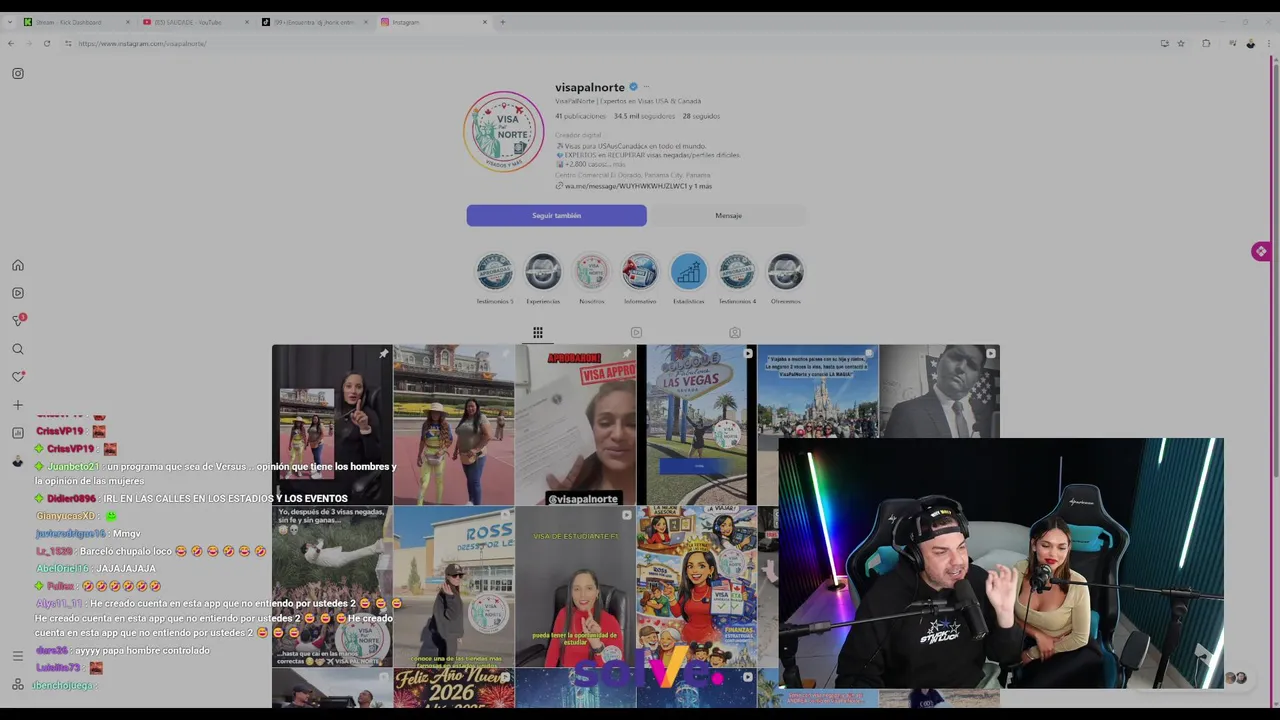Expand the tab search dropdown arrow

pos(9,22)
